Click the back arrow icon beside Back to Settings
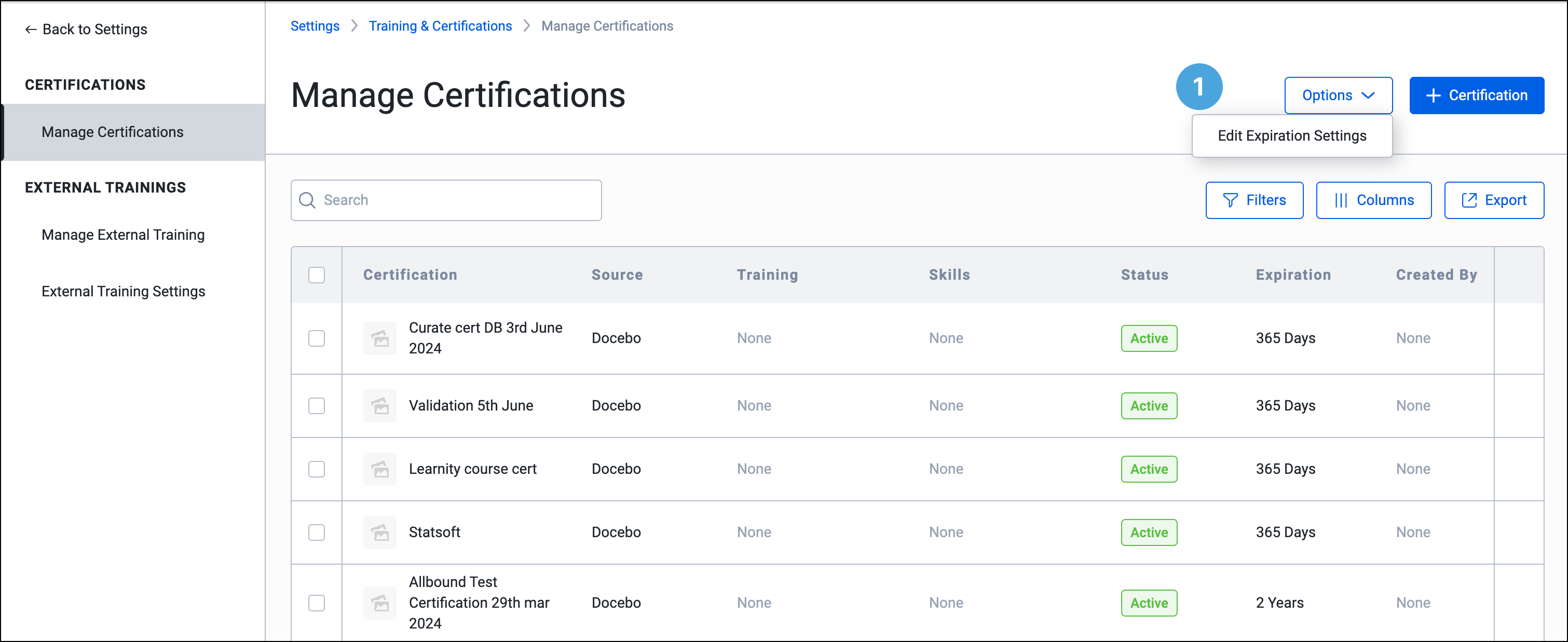The height and width of the screenshot is (642, 1568). pyautogui.click(x=31, y=29)
